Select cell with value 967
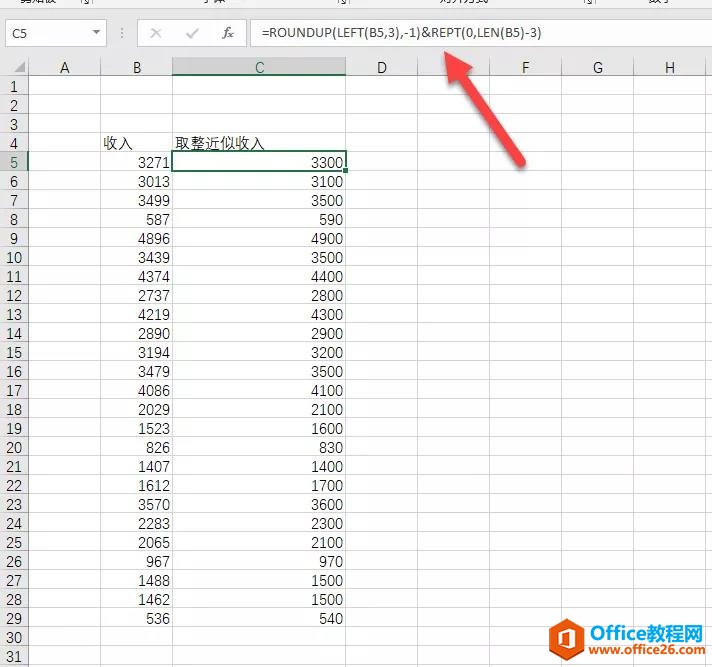 click(137, 562)
